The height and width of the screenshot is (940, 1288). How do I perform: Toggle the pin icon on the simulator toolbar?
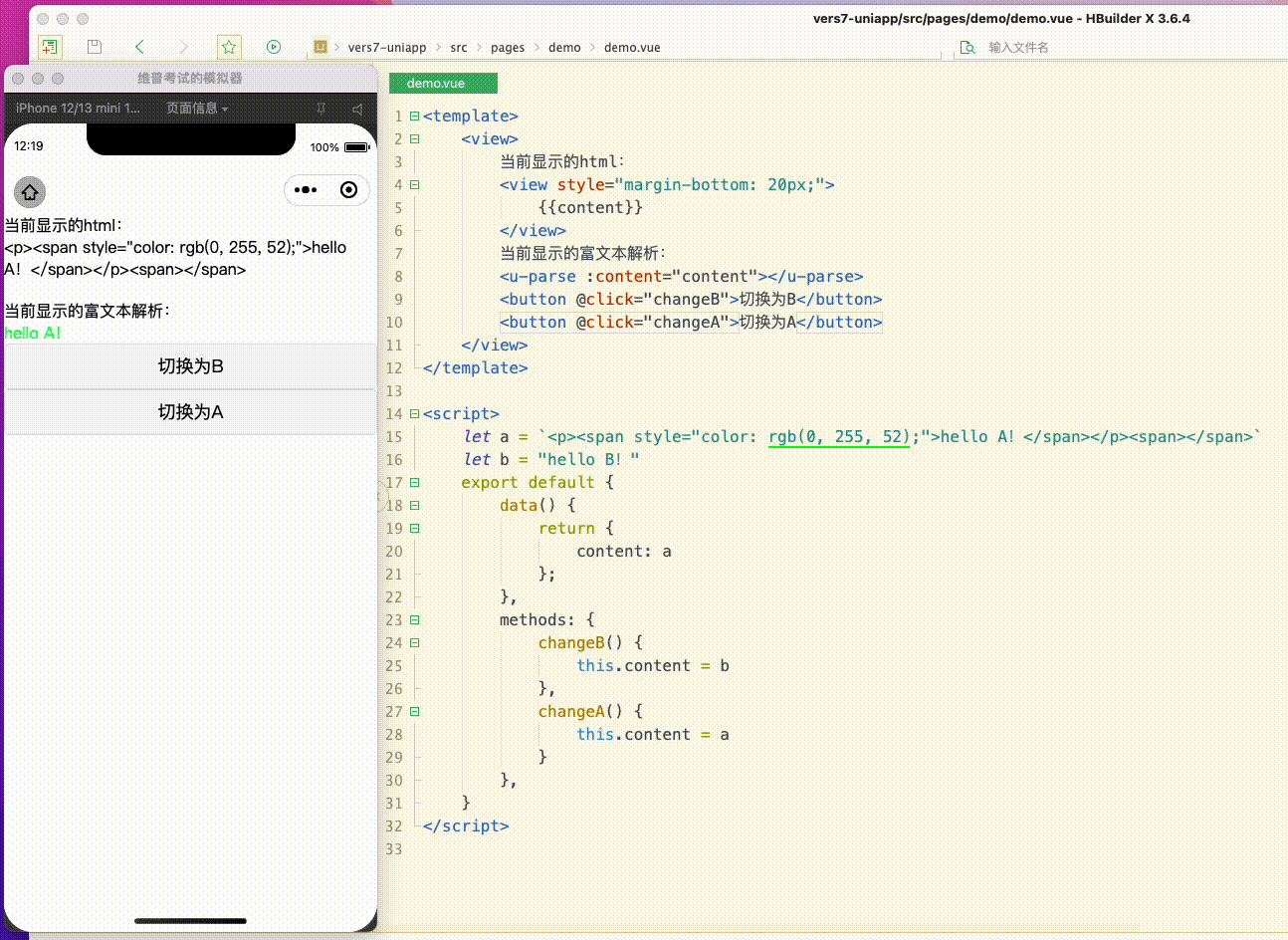(320, 109)
